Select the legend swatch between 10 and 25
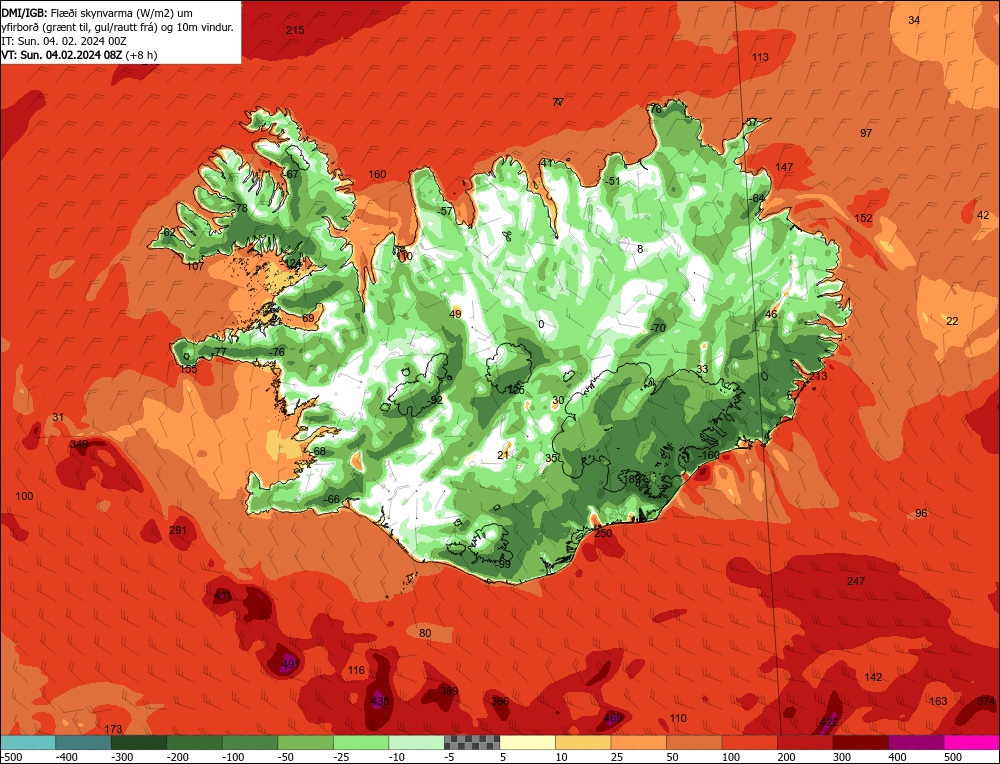Image resolution: width=1000 pixels, height=764 pixels. [583, 742]
